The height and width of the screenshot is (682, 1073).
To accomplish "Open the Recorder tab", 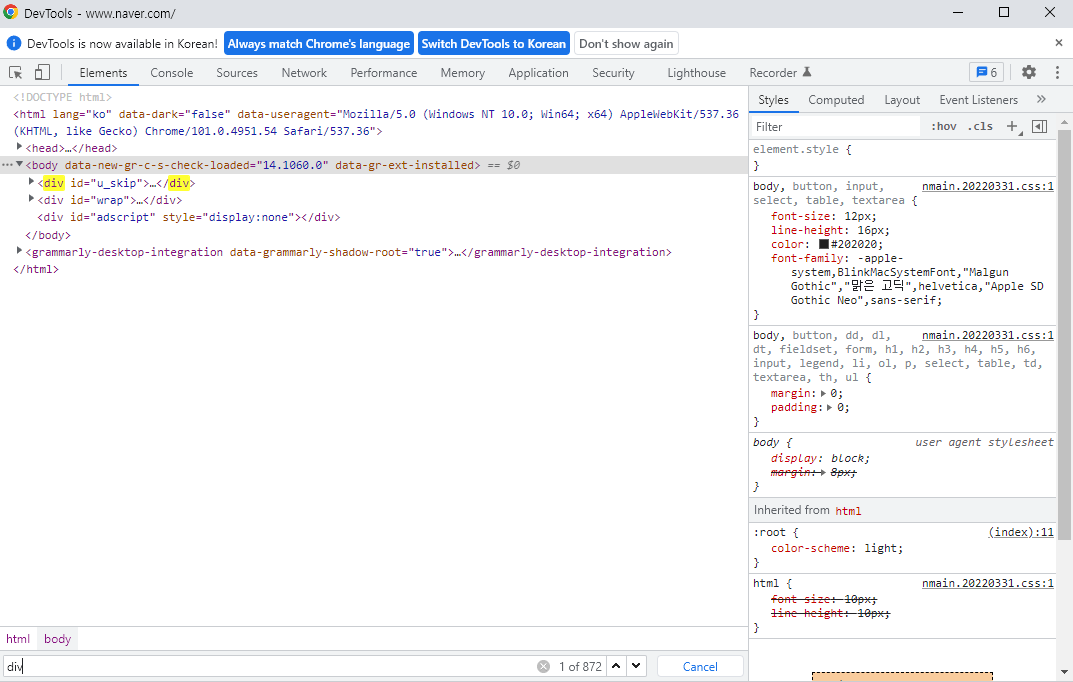I will pos(780,73).
